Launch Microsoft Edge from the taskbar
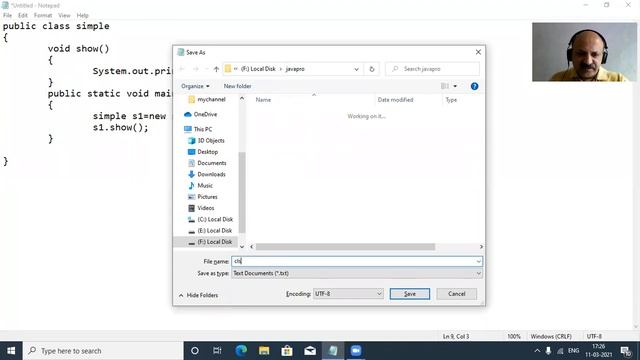Image resolution: width=640 pixels, height=360 pixels. [241, 351]
